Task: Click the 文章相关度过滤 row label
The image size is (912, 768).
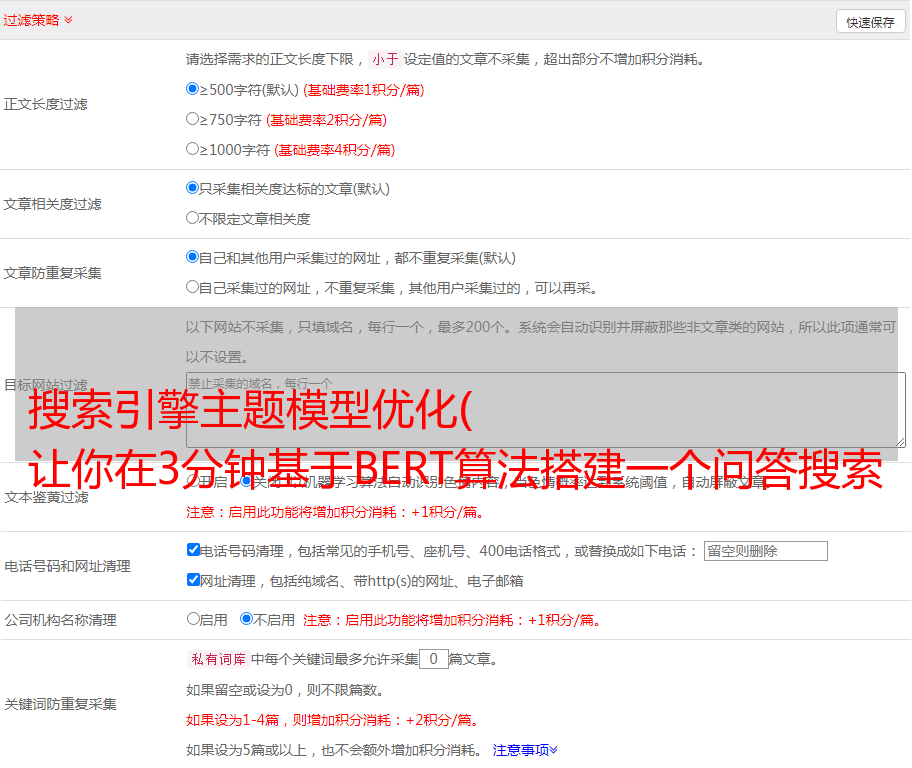Action: point(52,204)
